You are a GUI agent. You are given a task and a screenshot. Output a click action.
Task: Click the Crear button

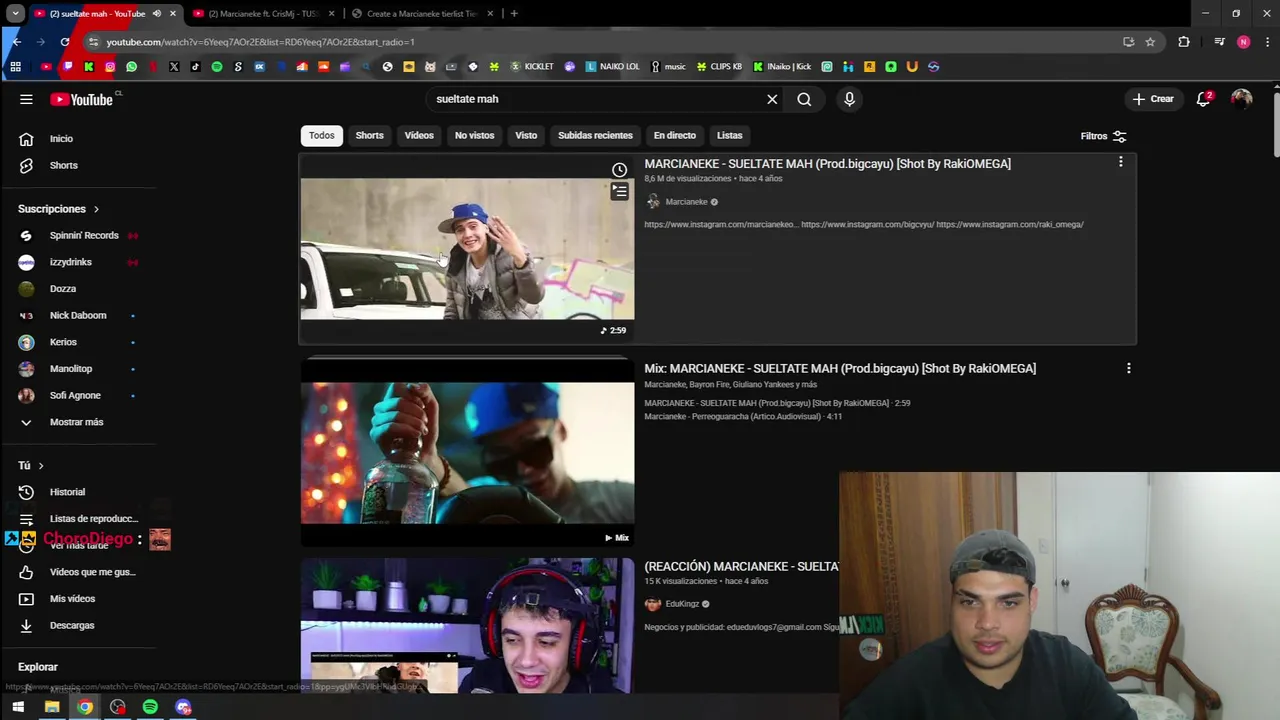(x=1153, y=99)
